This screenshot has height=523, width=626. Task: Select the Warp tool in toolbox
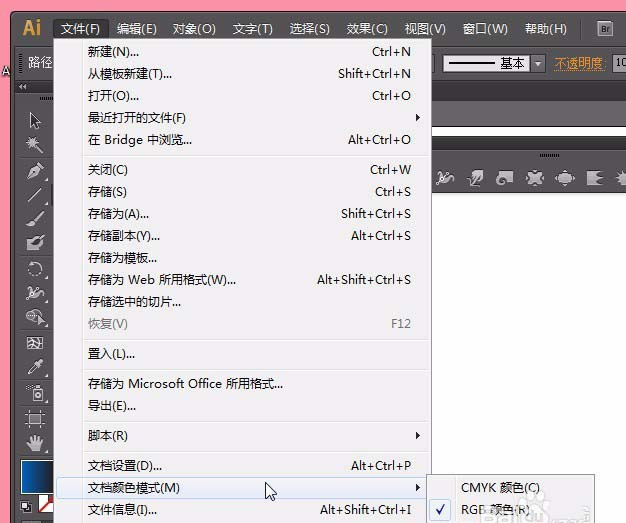[x=35, y=293]
